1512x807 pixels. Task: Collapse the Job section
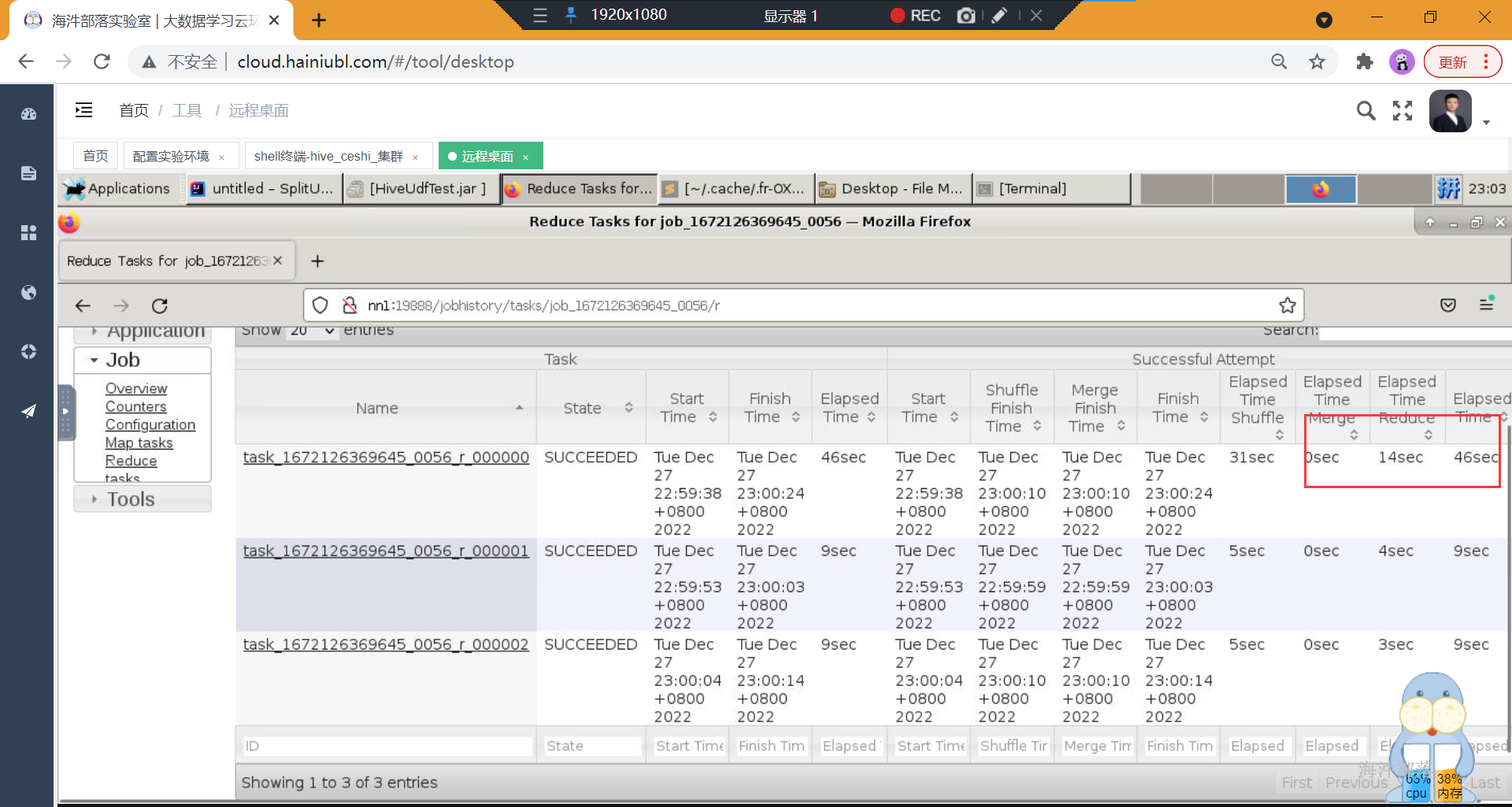coord(143,360)
